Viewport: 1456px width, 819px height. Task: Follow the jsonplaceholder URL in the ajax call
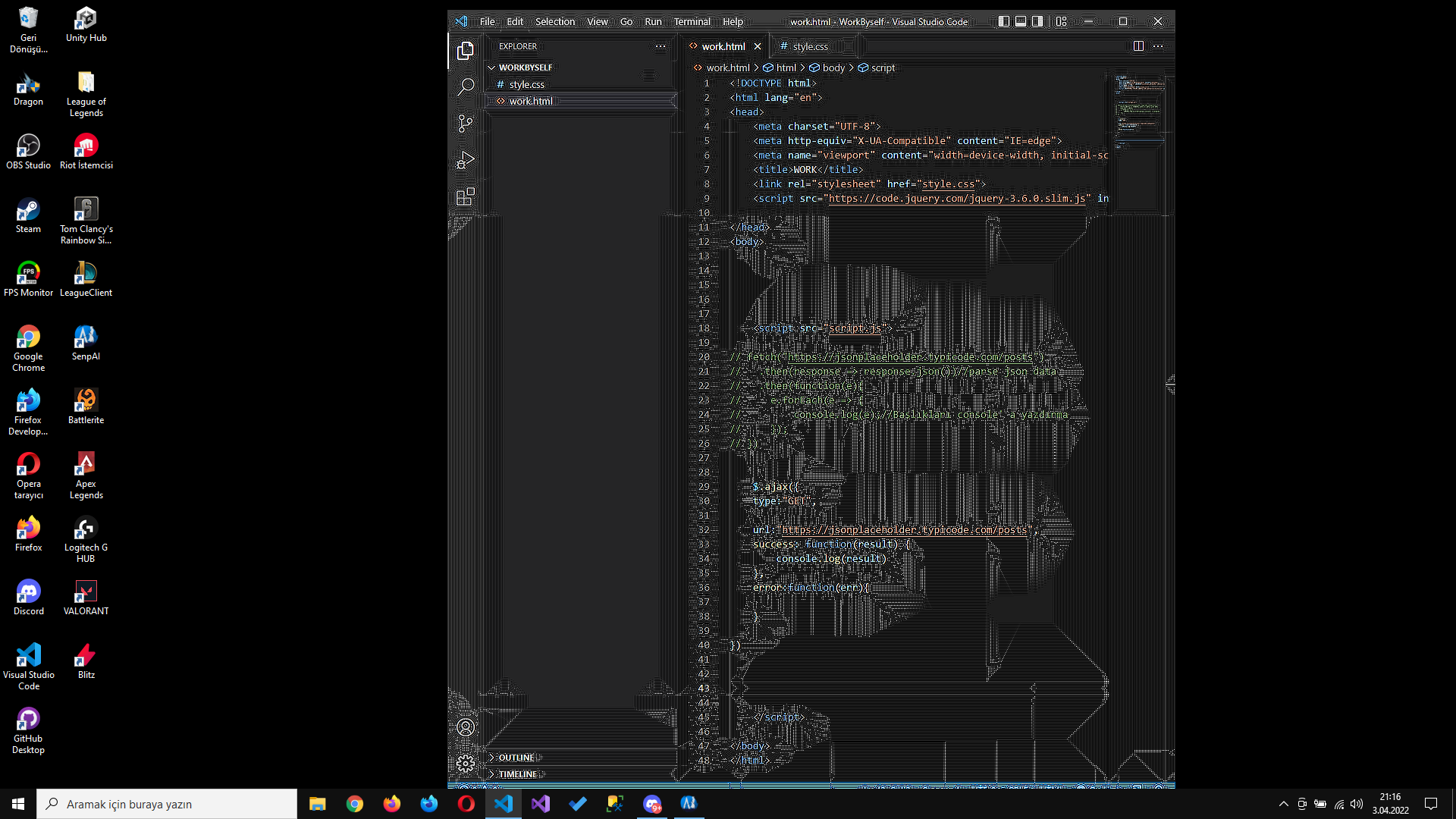[x=905, y=530]
